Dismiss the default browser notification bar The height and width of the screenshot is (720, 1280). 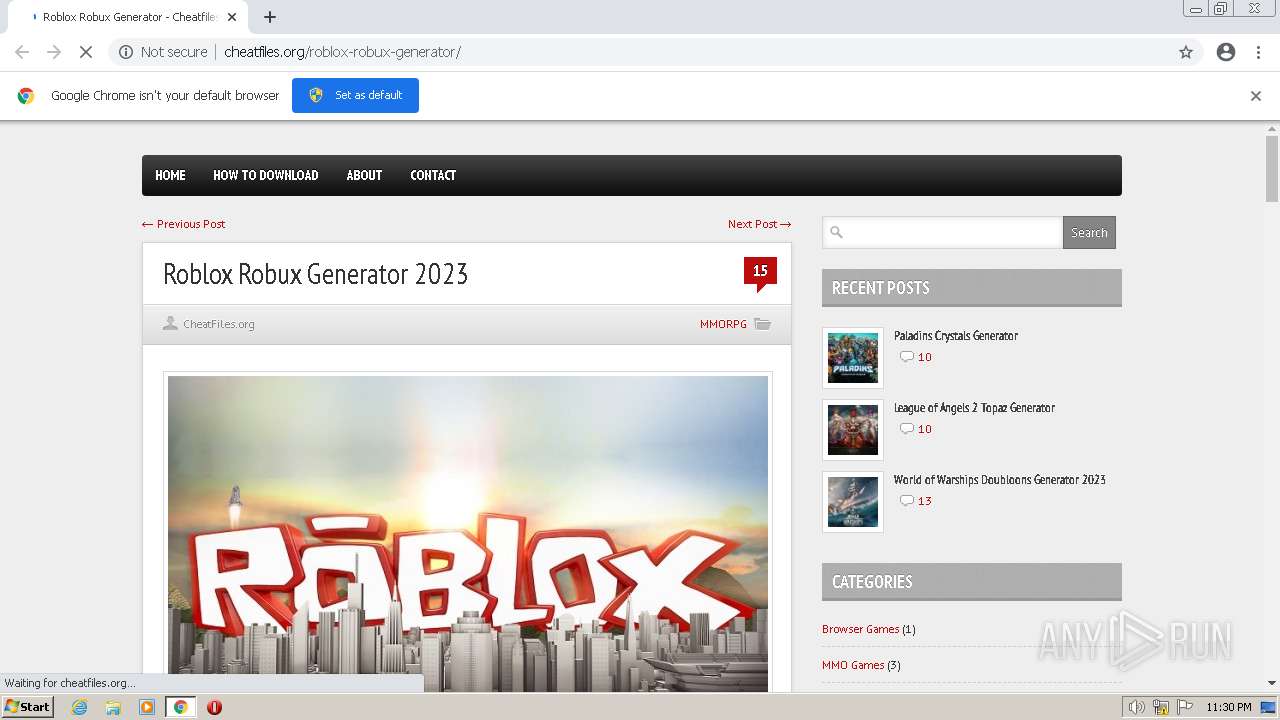(x=1256, y=96)
